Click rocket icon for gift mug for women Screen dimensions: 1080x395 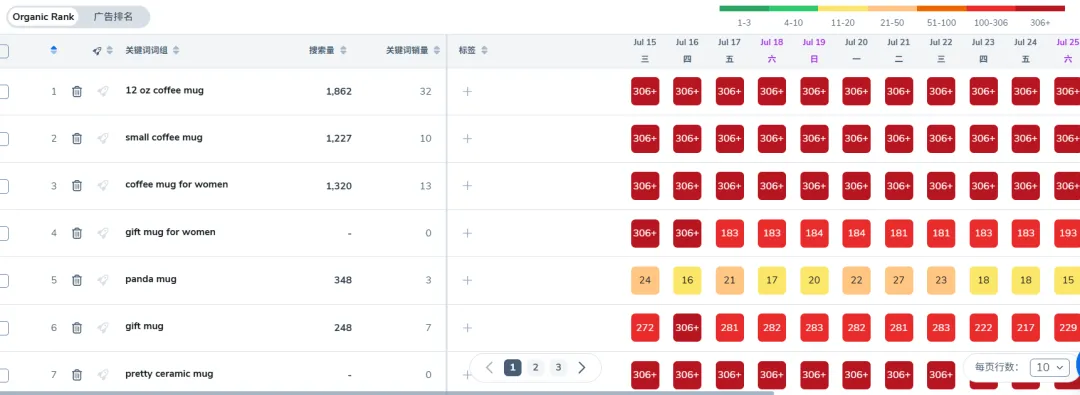pos(103,233)
